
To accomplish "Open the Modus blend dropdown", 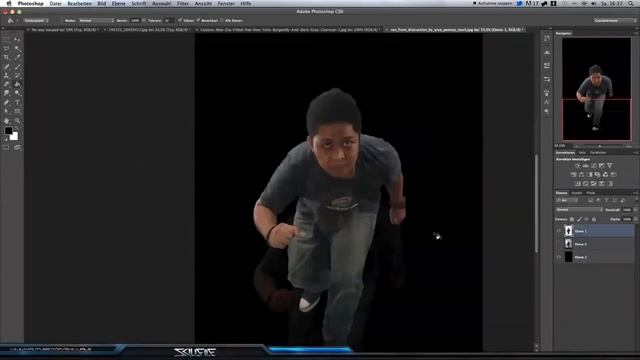I will 96,20.
